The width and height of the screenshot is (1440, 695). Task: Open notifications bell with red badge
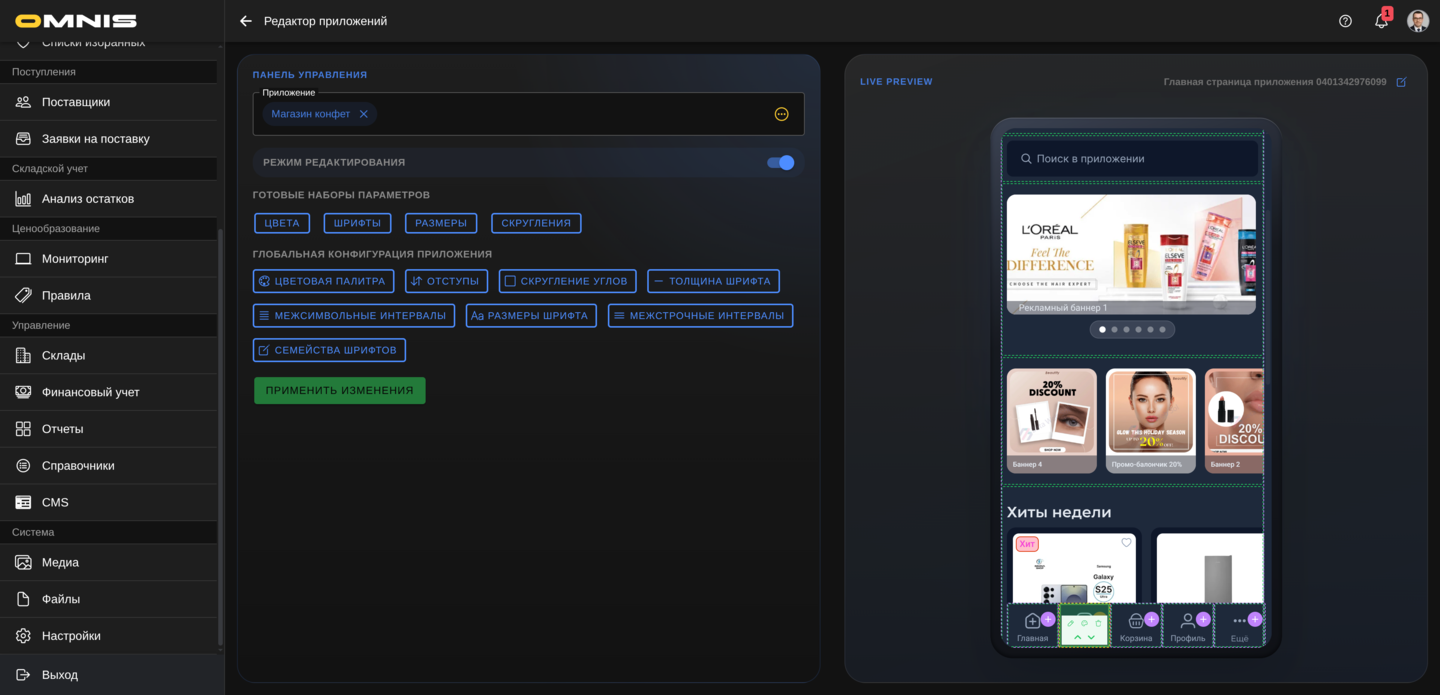[1381, 21]
